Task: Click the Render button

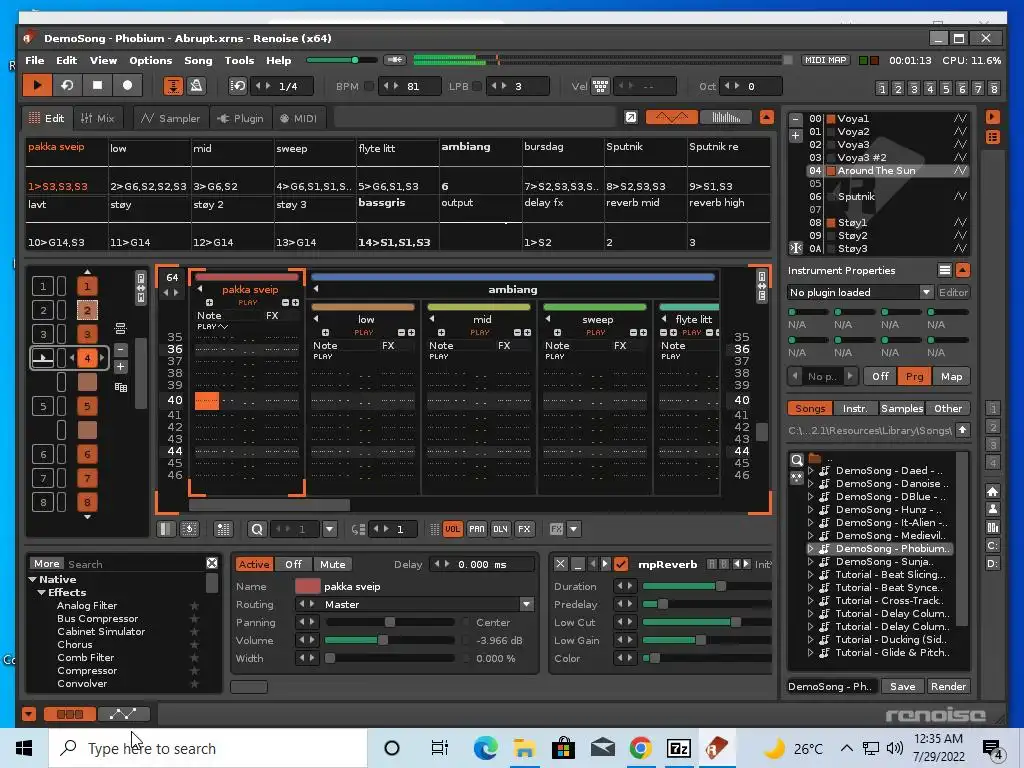Action: tap(948, 686)
